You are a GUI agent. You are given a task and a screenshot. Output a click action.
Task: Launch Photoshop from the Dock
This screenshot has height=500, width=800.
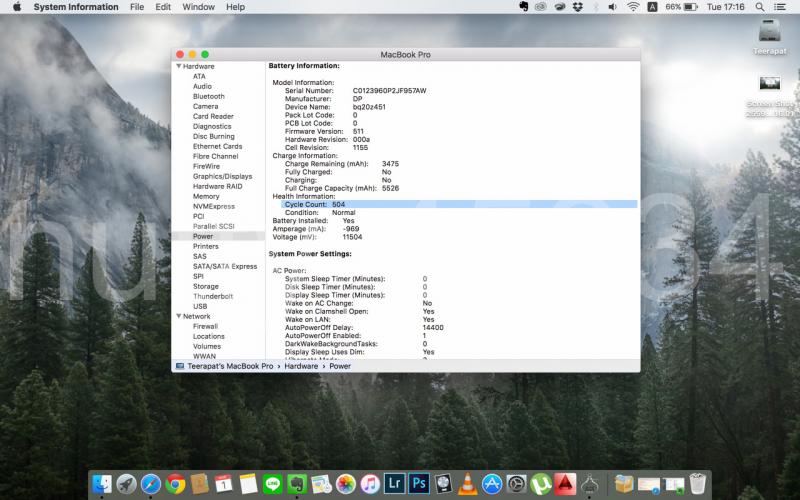click(420, 484)
